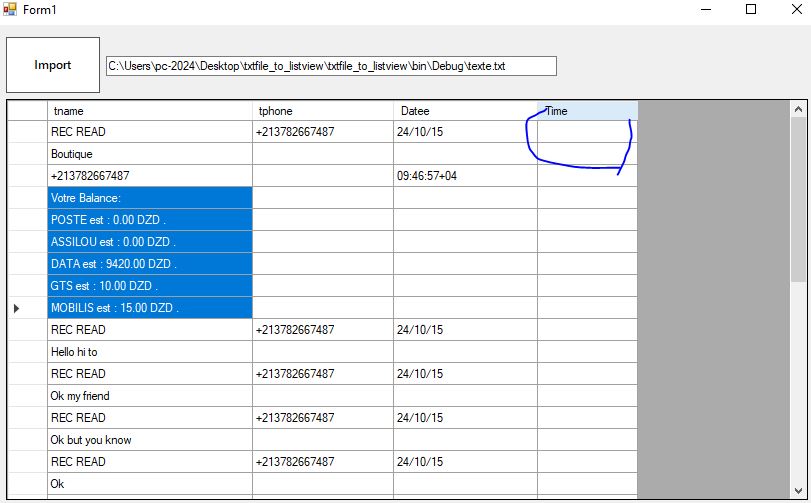The image size is (811, 503).
Task: Click the Import button
Action: 53,65
